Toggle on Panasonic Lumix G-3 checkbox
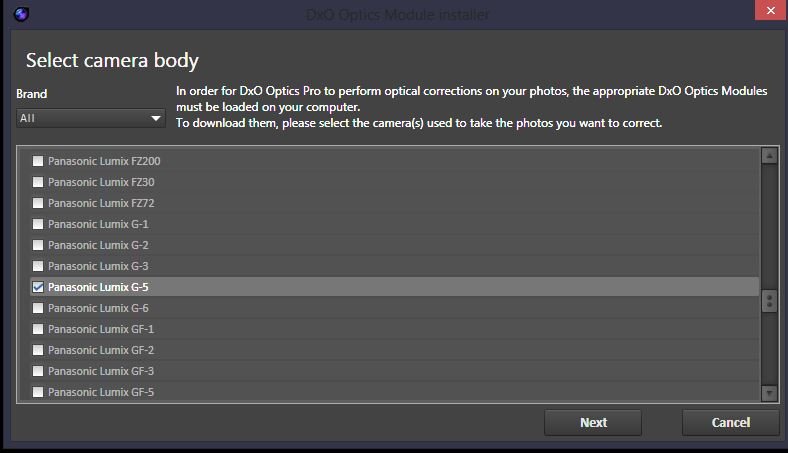Screen dimensions: 788x453 (x=38, y=266)
